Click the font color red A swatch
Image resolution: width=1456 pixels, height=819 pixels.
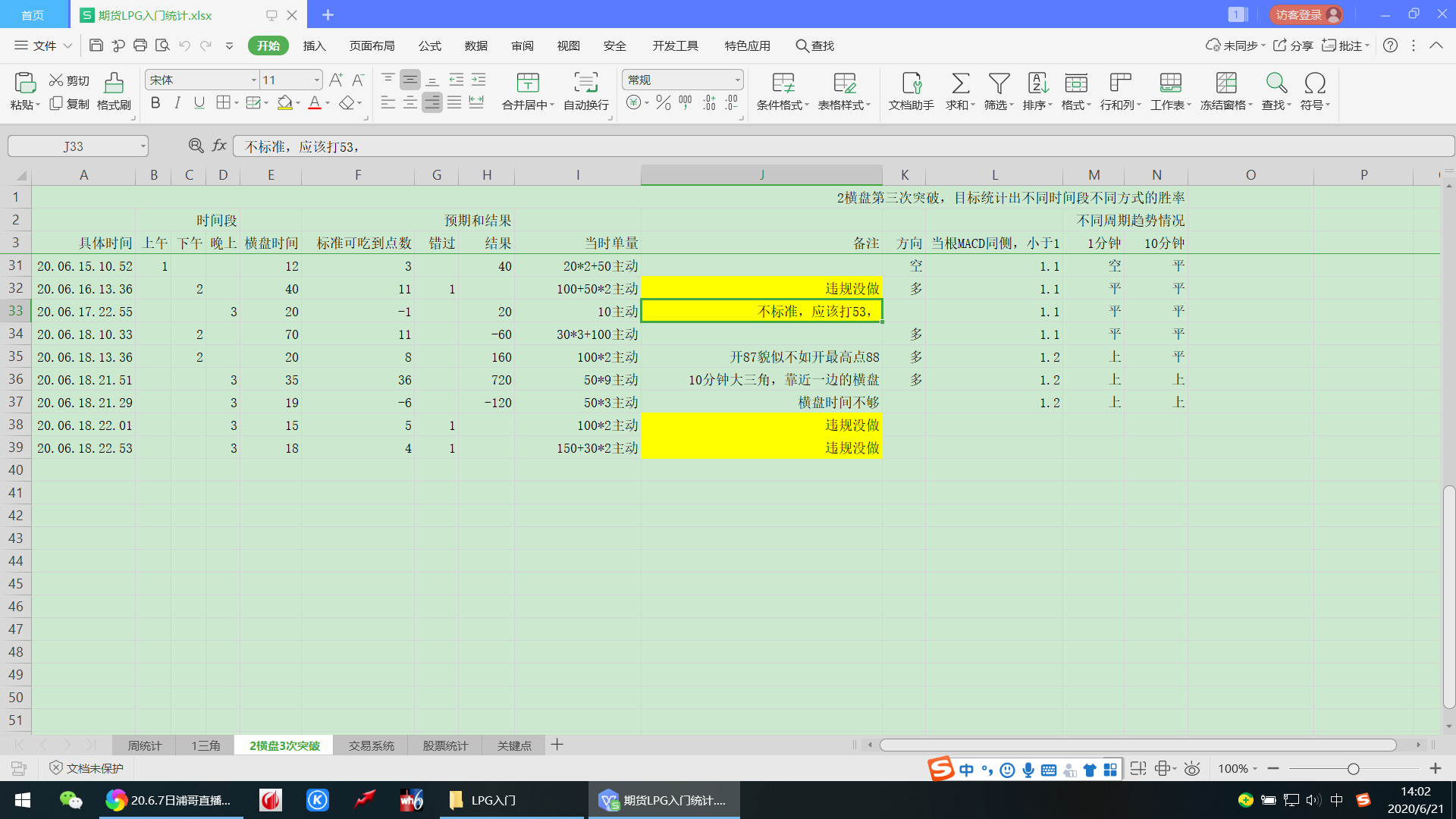click(x=315, y=102)
